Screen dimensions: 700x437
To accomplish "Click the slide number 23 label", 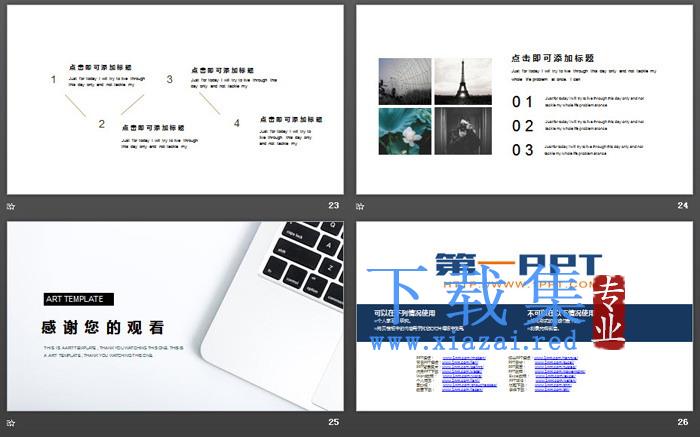I will pyautogui.click(x=333, y=205).
